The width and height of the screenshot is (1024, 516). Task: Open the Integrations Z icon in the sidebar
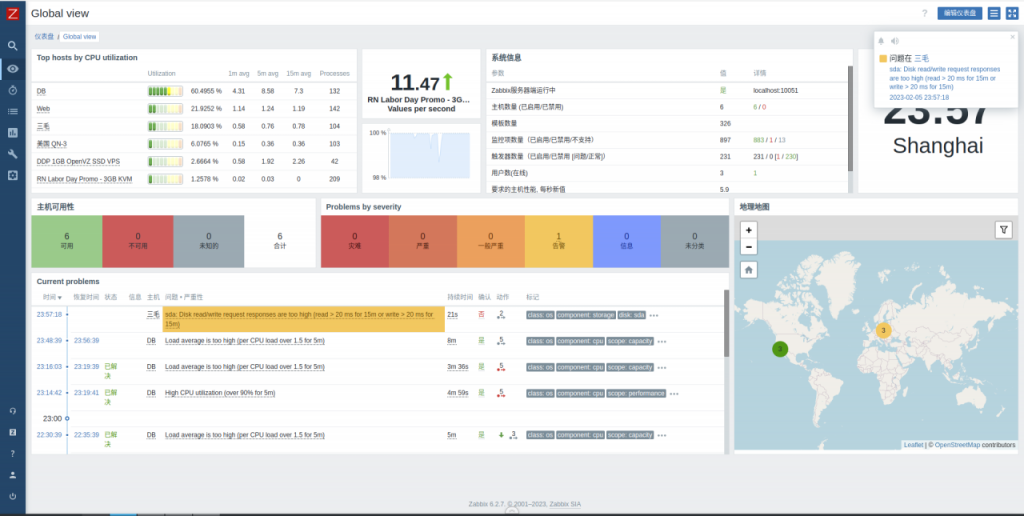(12, 432)
